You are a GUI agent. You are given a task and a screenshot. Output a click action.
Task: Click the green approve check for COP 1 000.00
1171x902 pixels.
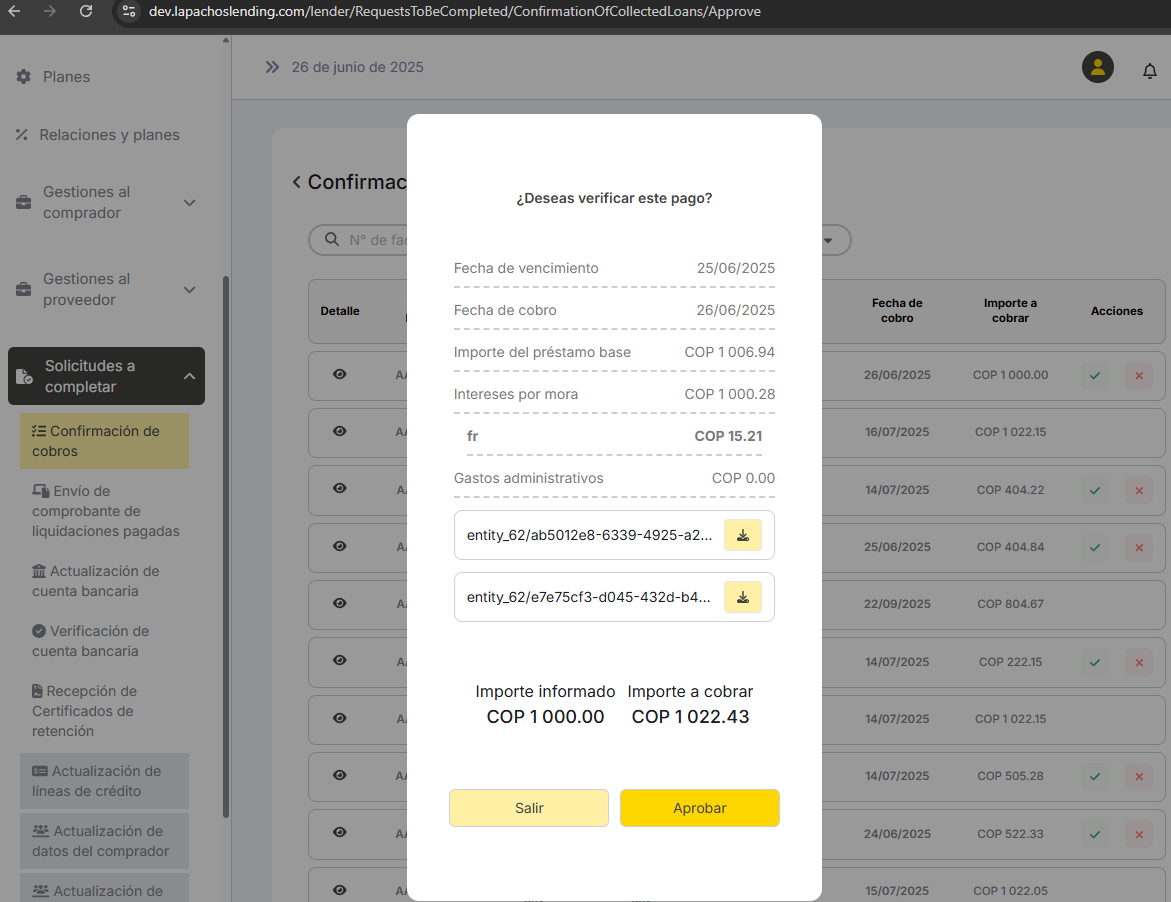tap(1094, 376)
